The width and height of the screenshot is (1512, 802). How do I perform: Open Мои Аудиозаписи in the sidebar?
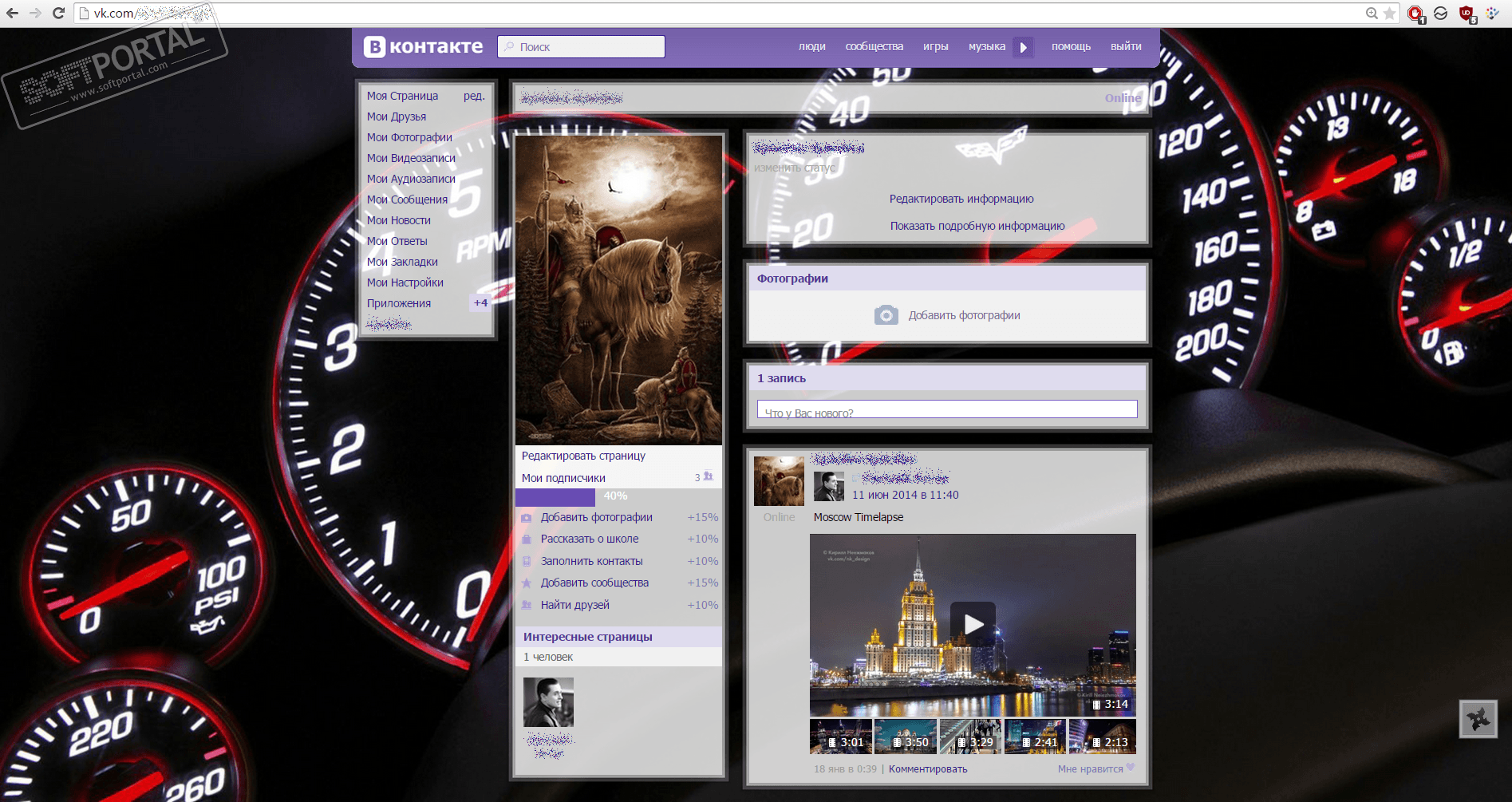click(x=411, y=179)
